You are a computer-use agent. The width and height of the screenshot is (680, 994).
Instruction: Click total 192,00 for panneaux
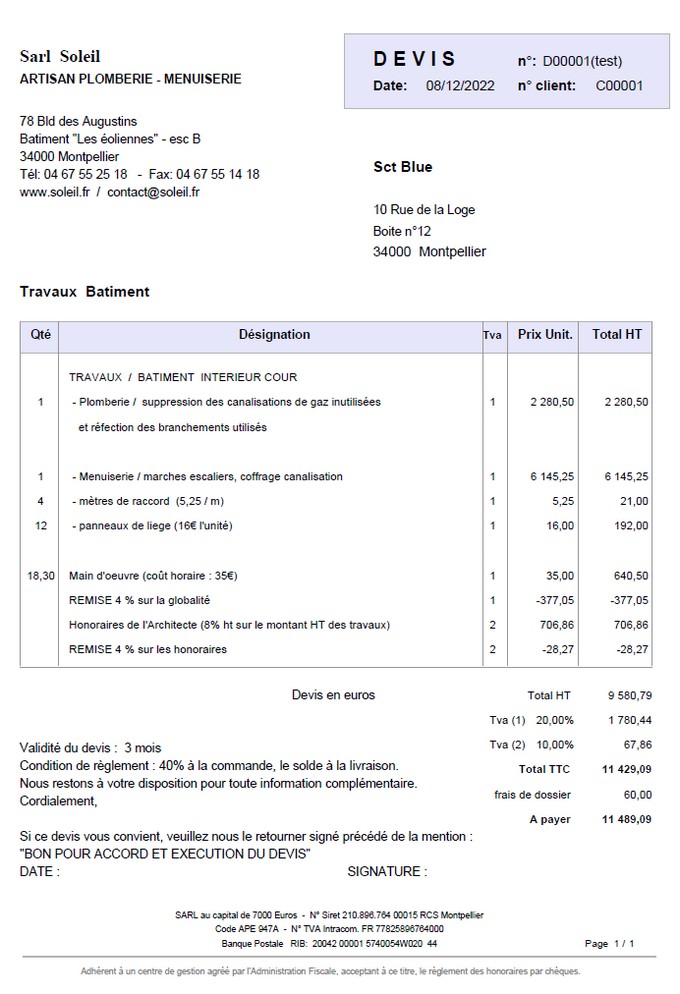point(631,526)
